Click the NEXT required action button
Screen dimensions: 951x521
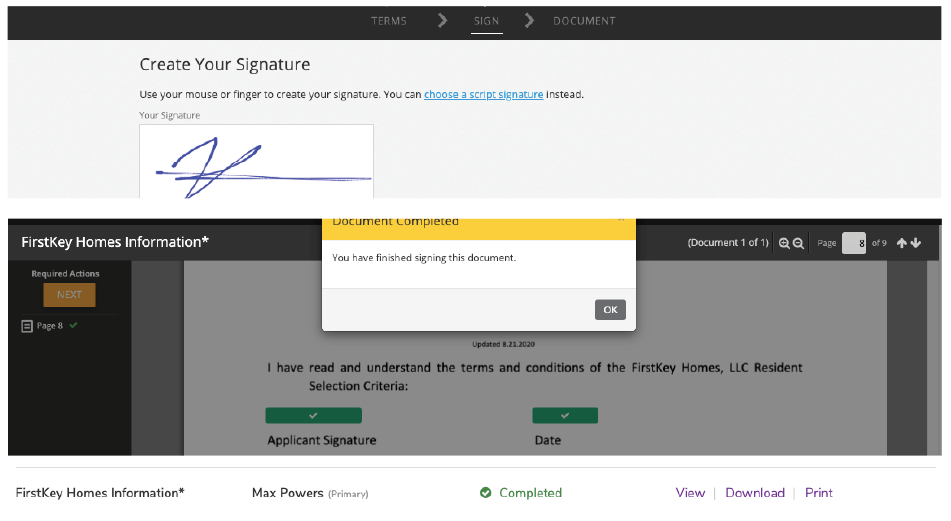click(69, 295)
